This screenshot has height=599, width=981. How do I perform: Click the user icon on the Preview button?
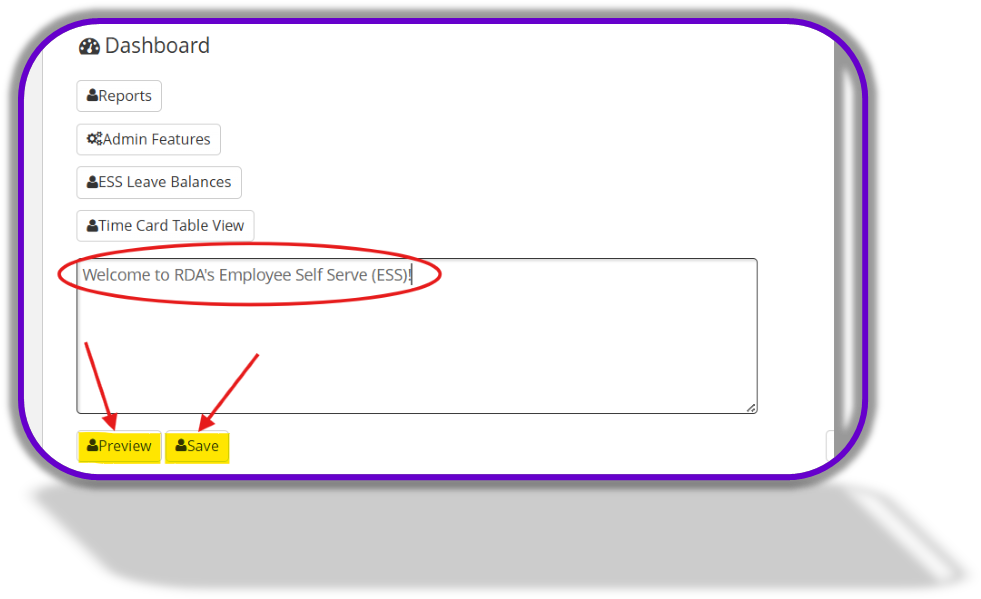click(93, 445)
